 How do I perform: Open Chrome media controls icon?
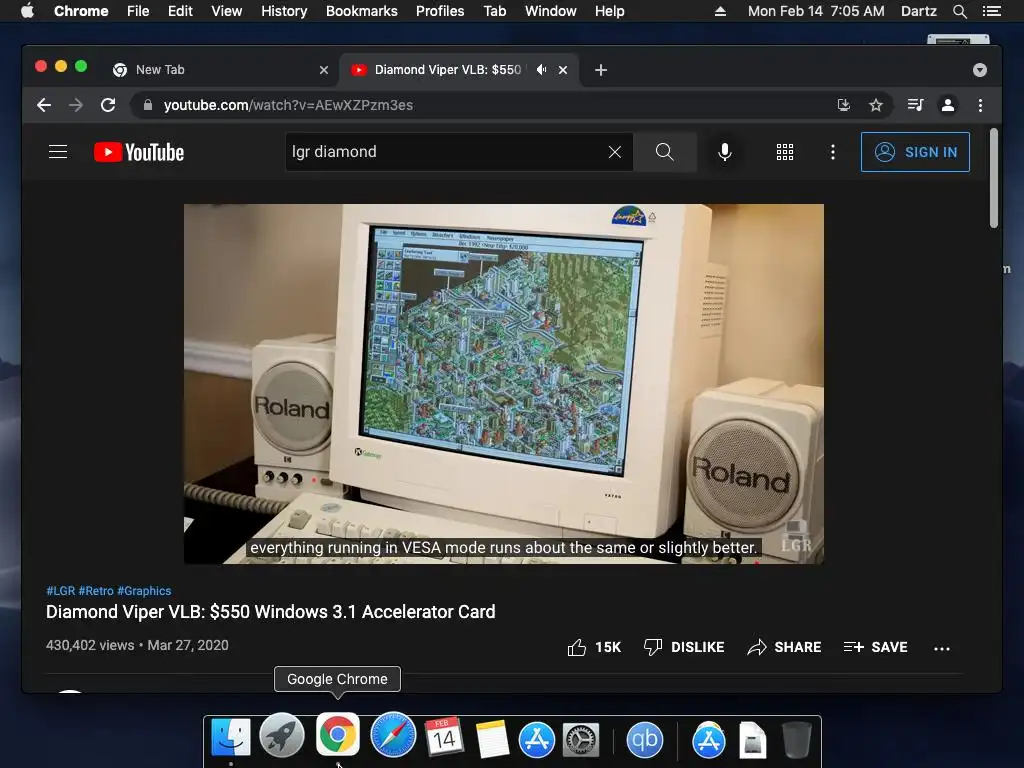916,105
